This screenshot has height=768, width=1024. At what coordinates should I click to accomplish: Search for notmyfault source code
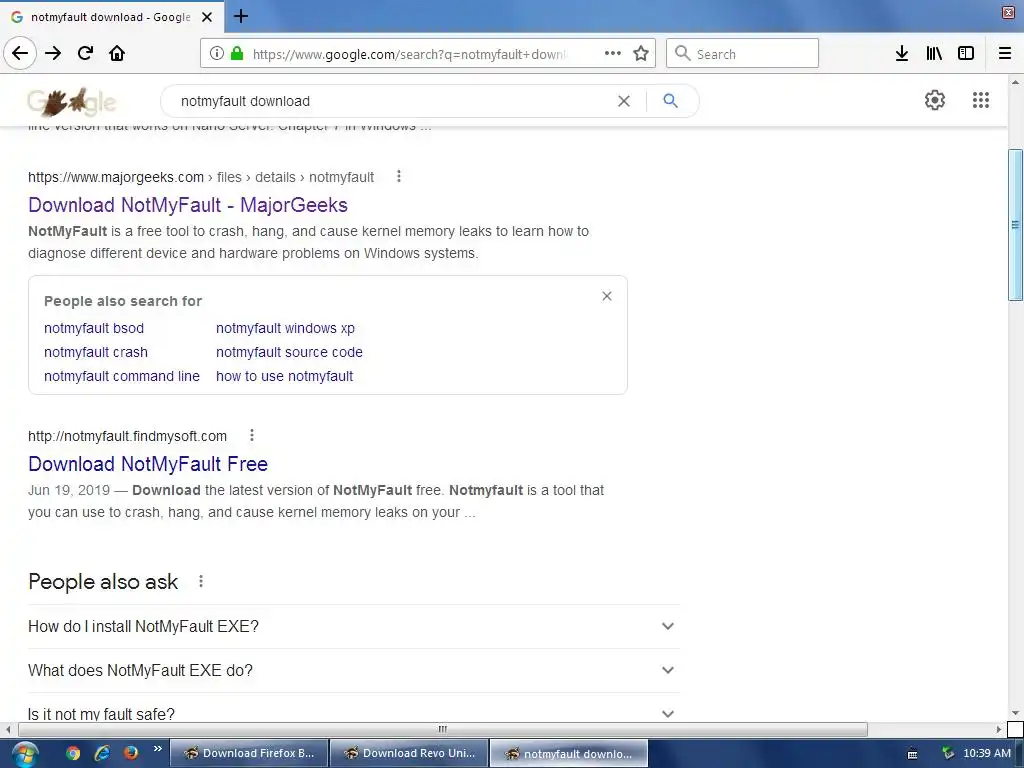click(x=289, y=352)
